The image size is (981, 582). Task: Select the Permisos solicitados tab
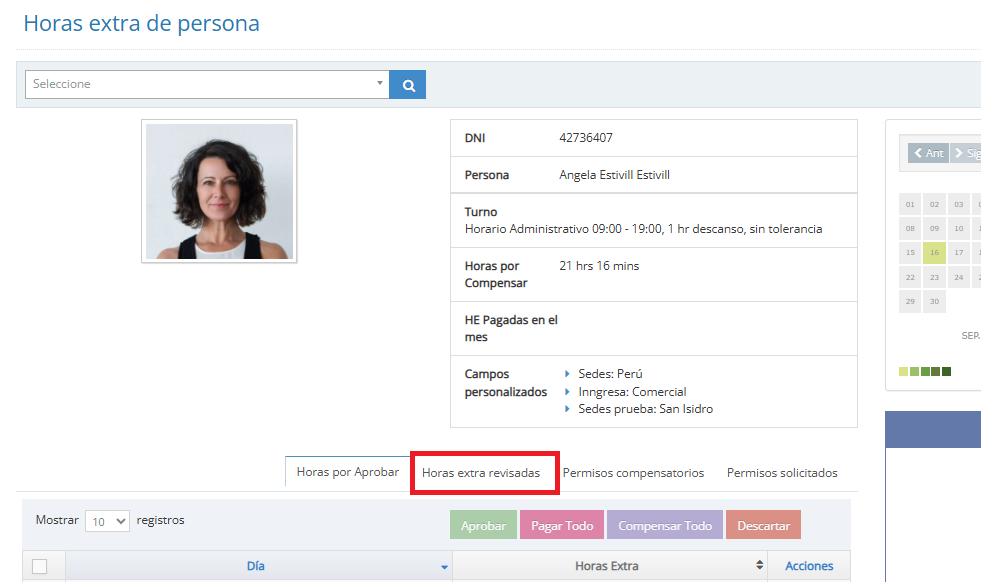782,473
